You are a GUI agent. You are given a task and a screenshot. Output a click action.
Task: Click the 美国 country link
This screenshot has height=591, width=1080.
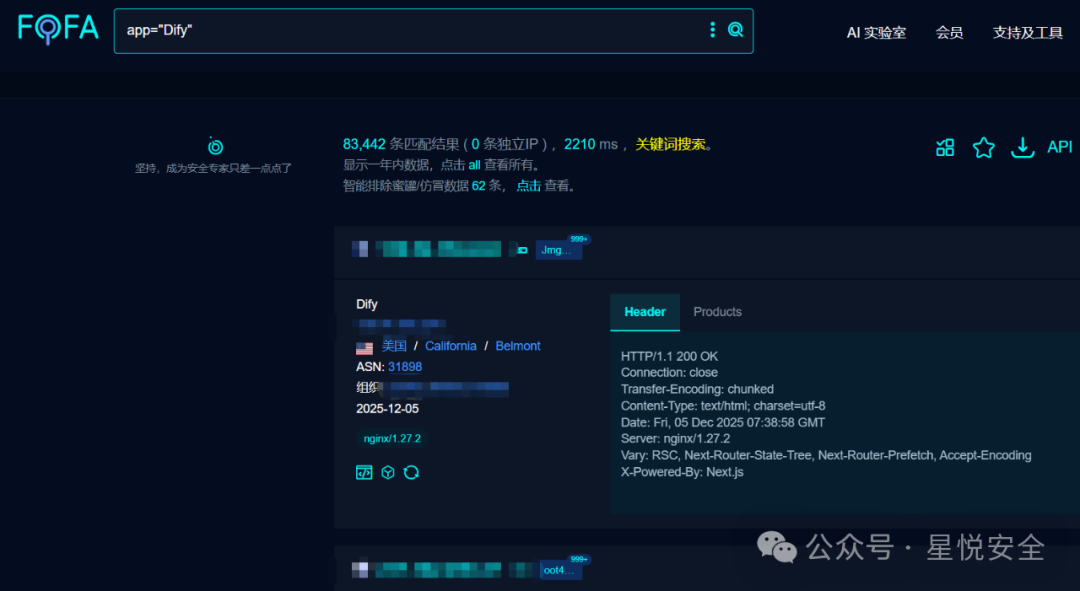(394, 346)
